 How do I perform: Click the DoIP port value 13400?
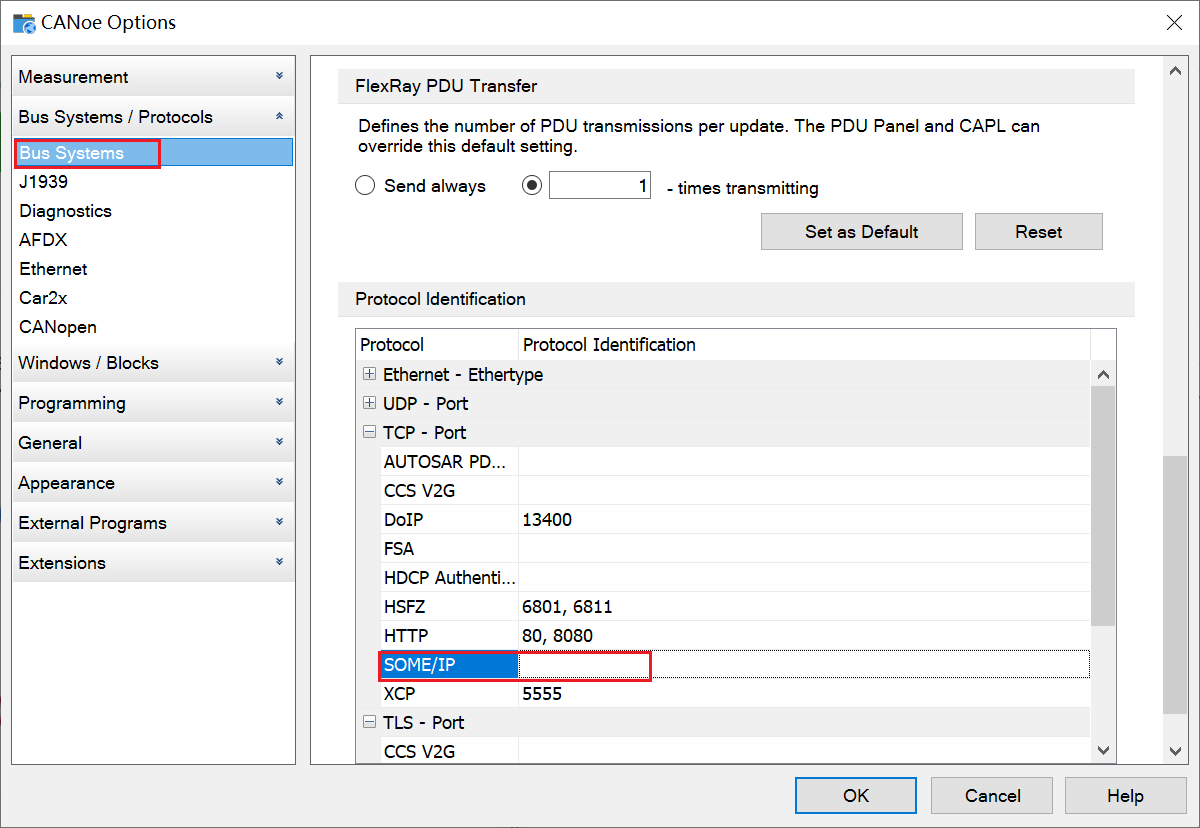(547, 519)
